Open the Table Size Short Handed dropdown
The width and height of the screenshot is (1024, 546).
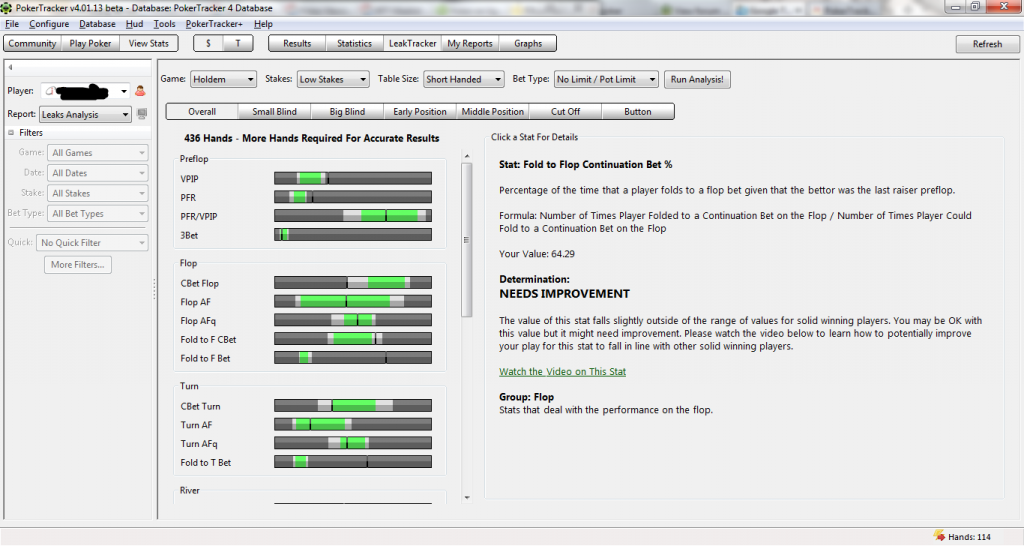(x=464, y=79)
